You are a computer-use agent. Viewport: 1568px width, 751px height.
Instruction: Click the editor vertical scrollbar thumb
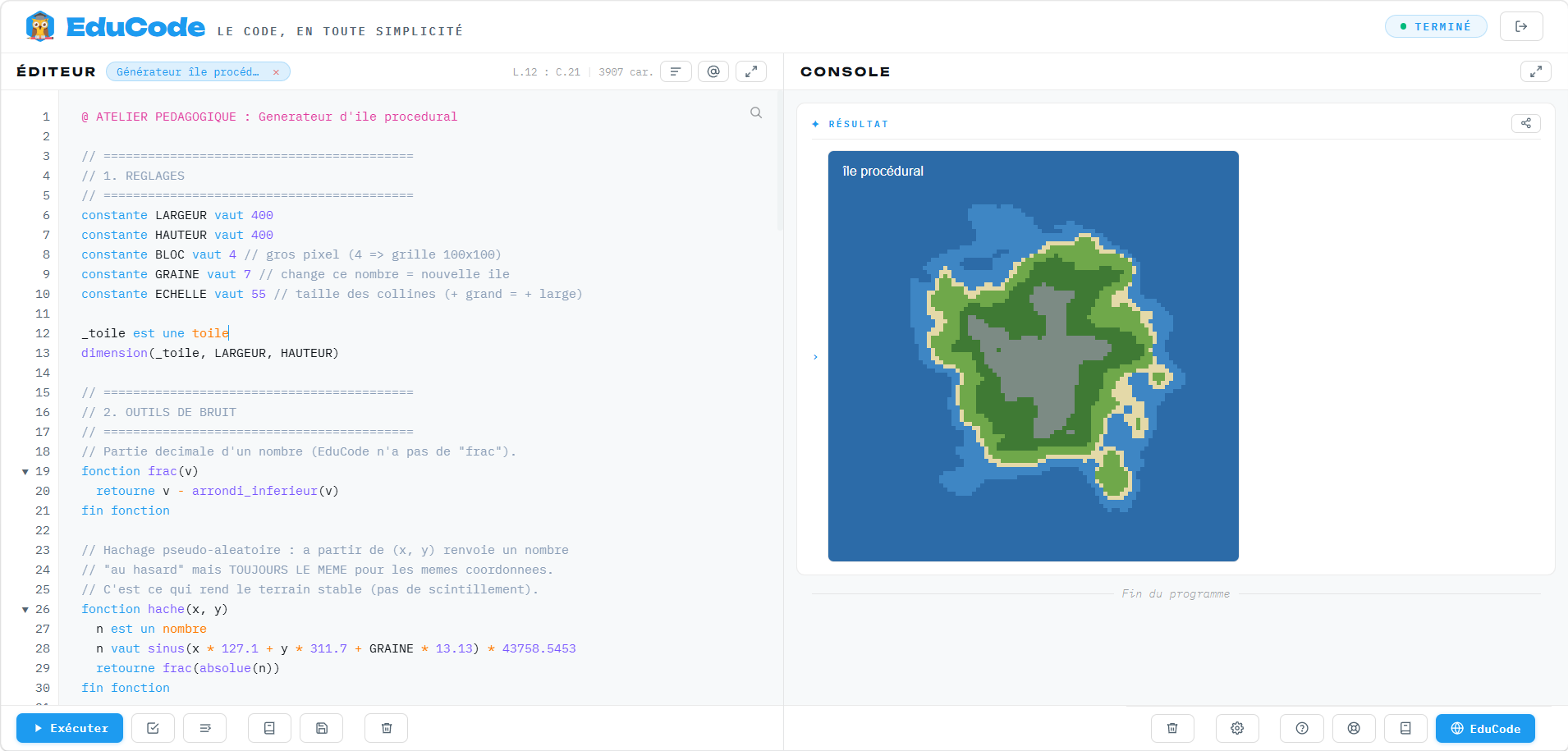(779, 160)
